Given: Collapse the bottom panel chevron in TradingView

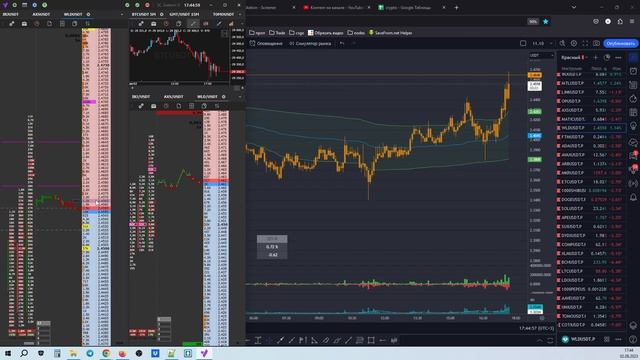Looking at the screenshot, I should 540,340.
